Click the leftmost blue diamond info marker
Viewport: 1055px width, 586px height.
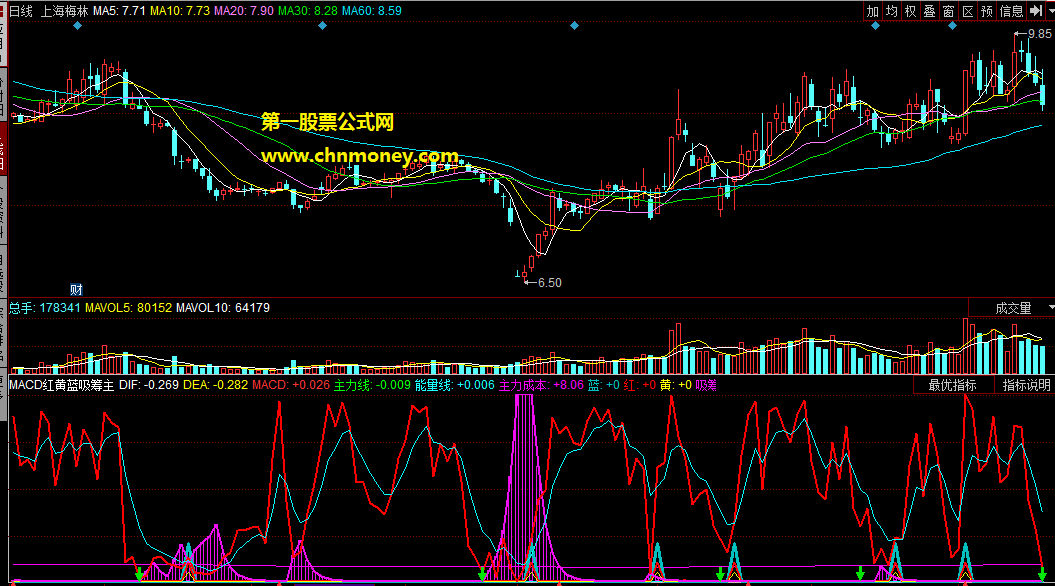(77, 26)
